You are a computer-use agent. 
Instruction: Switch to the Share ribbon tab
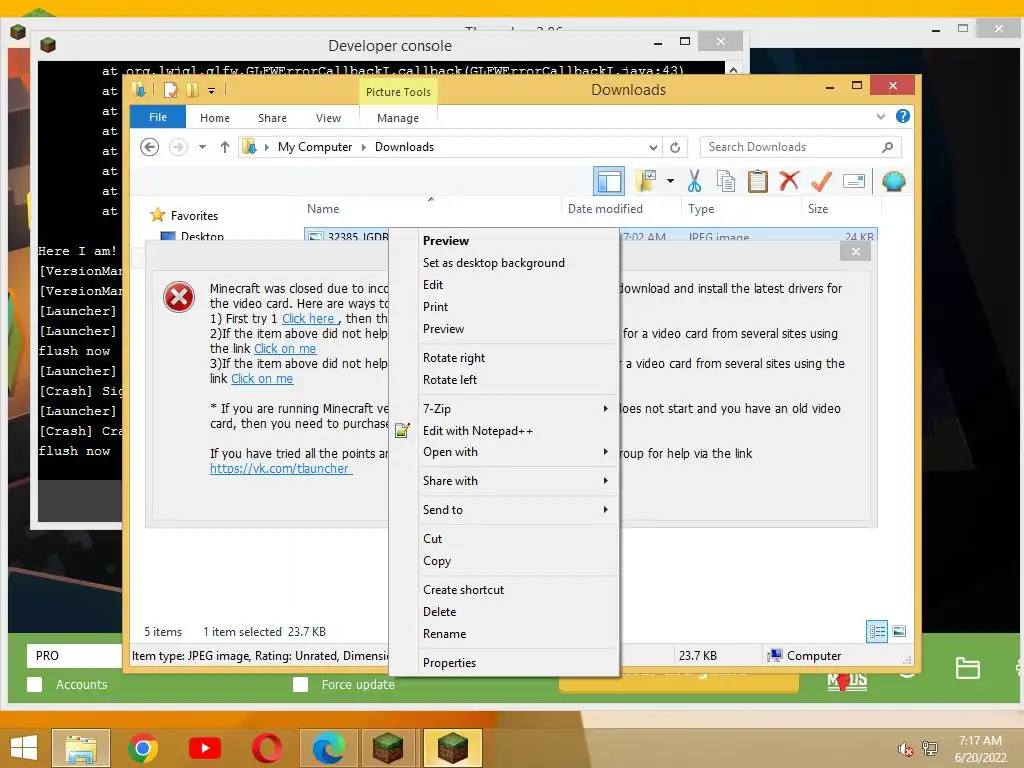tap(272, 118)
